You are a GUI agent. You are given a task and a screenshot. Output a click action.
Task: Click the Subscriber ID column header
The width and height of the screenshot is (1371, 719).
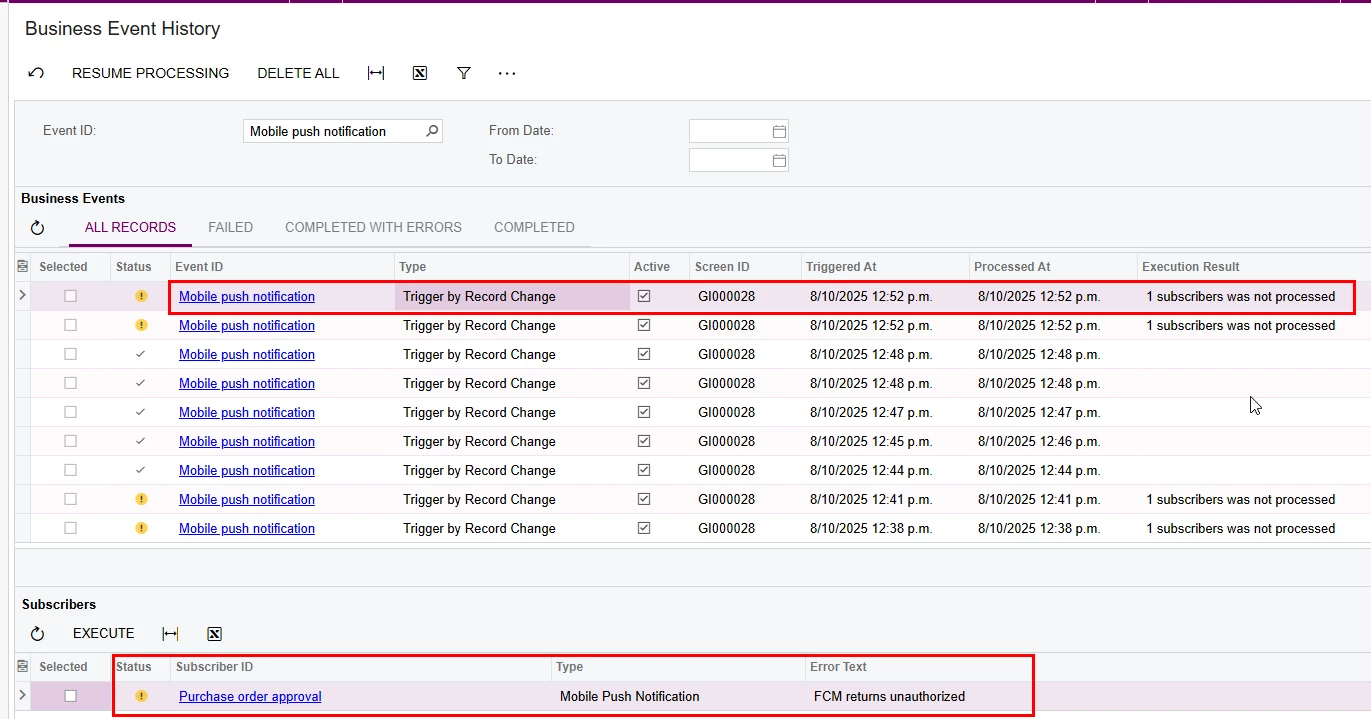(x=361, y=667)
